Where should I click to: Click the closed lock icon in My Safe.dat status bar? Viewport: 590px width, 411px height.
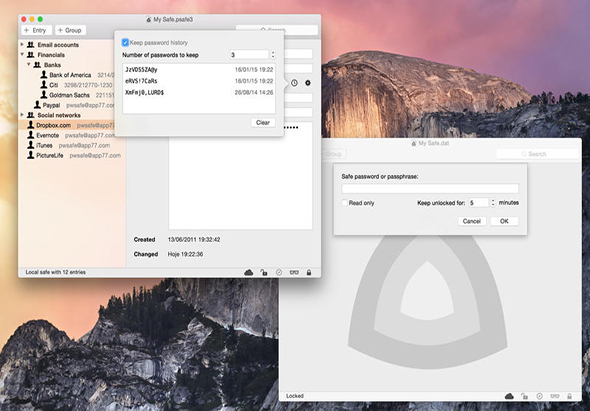click(569, 396)
